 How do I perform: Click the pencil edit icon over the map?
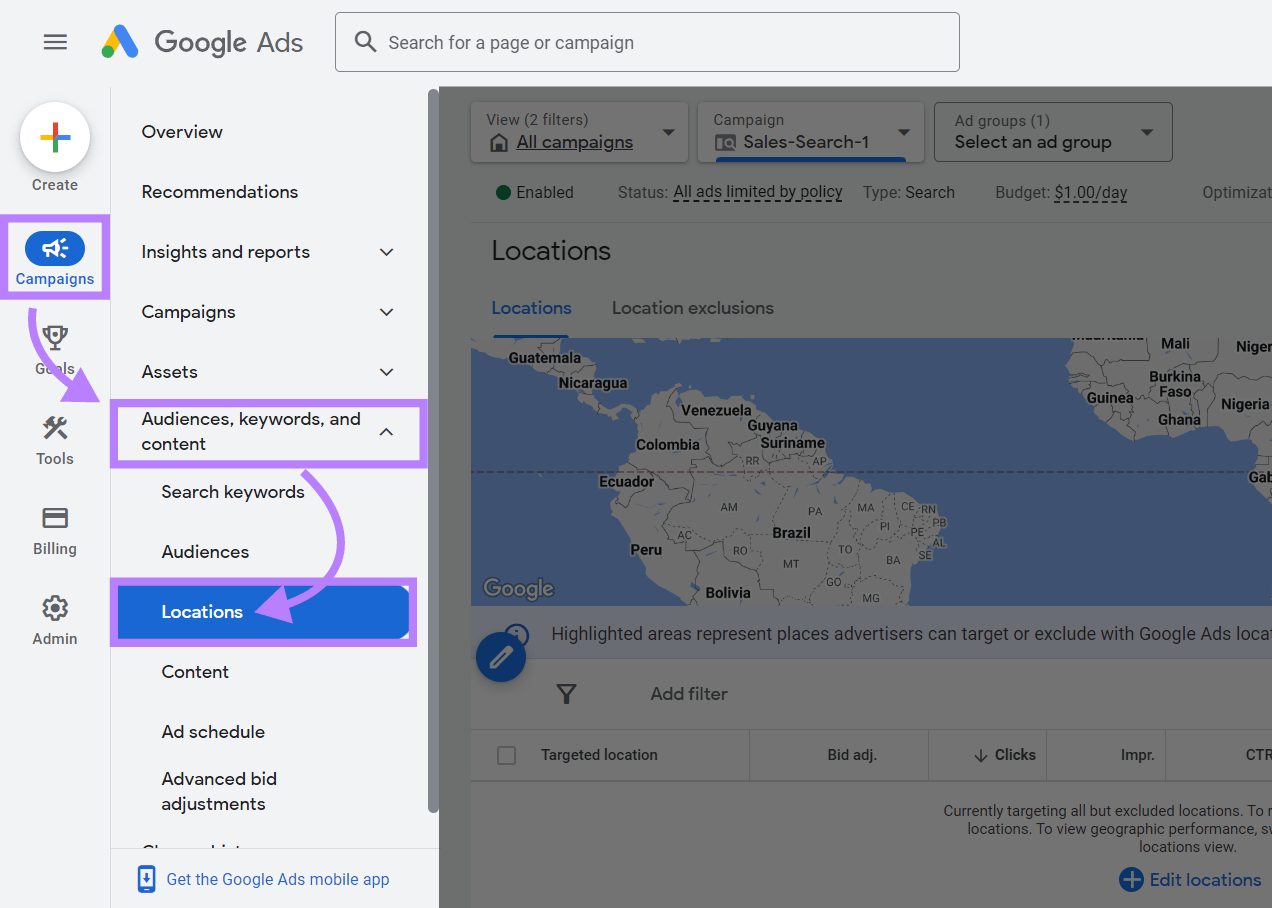coord(501,657)
